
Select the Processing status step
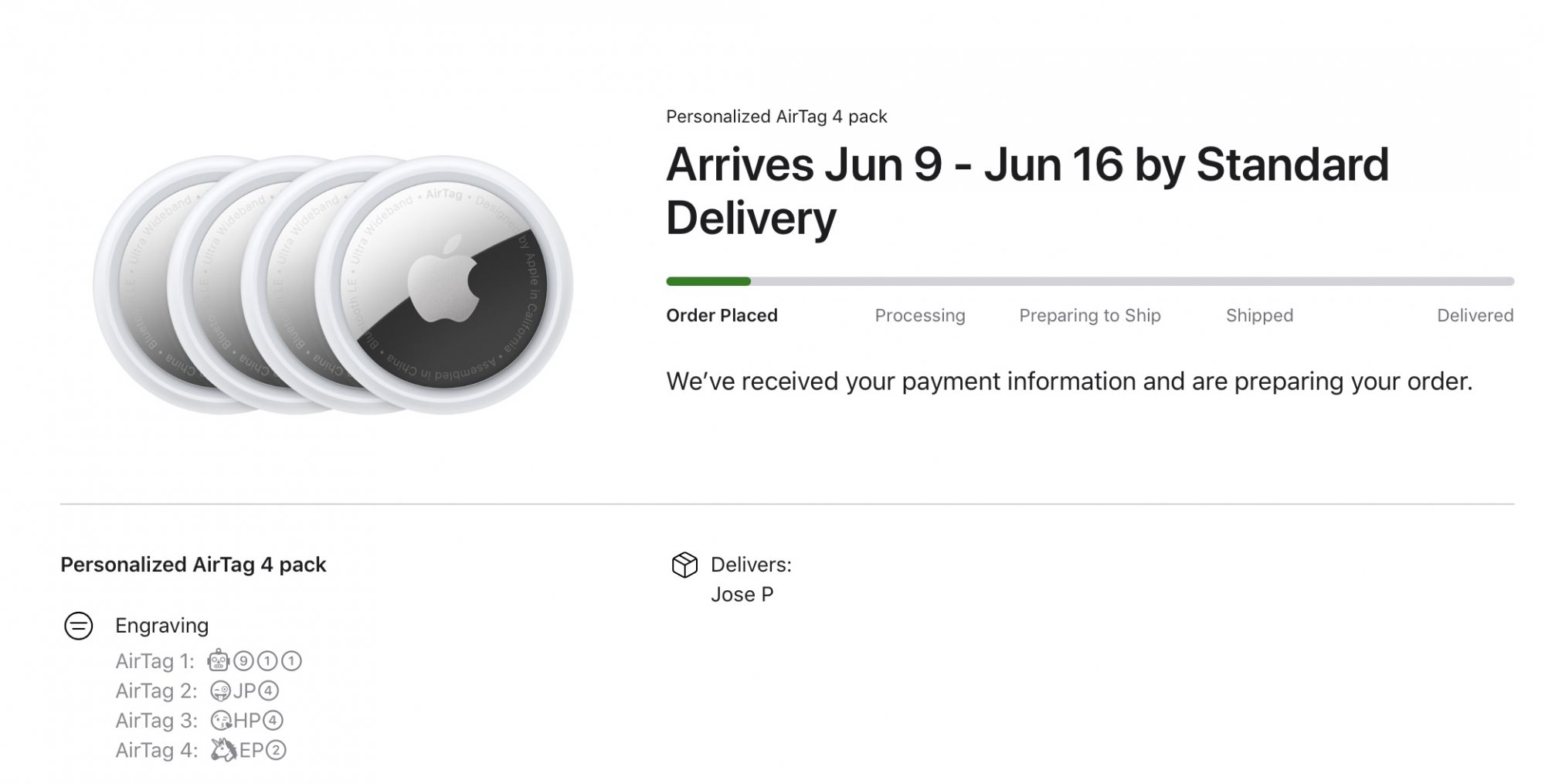coord(919,315)
